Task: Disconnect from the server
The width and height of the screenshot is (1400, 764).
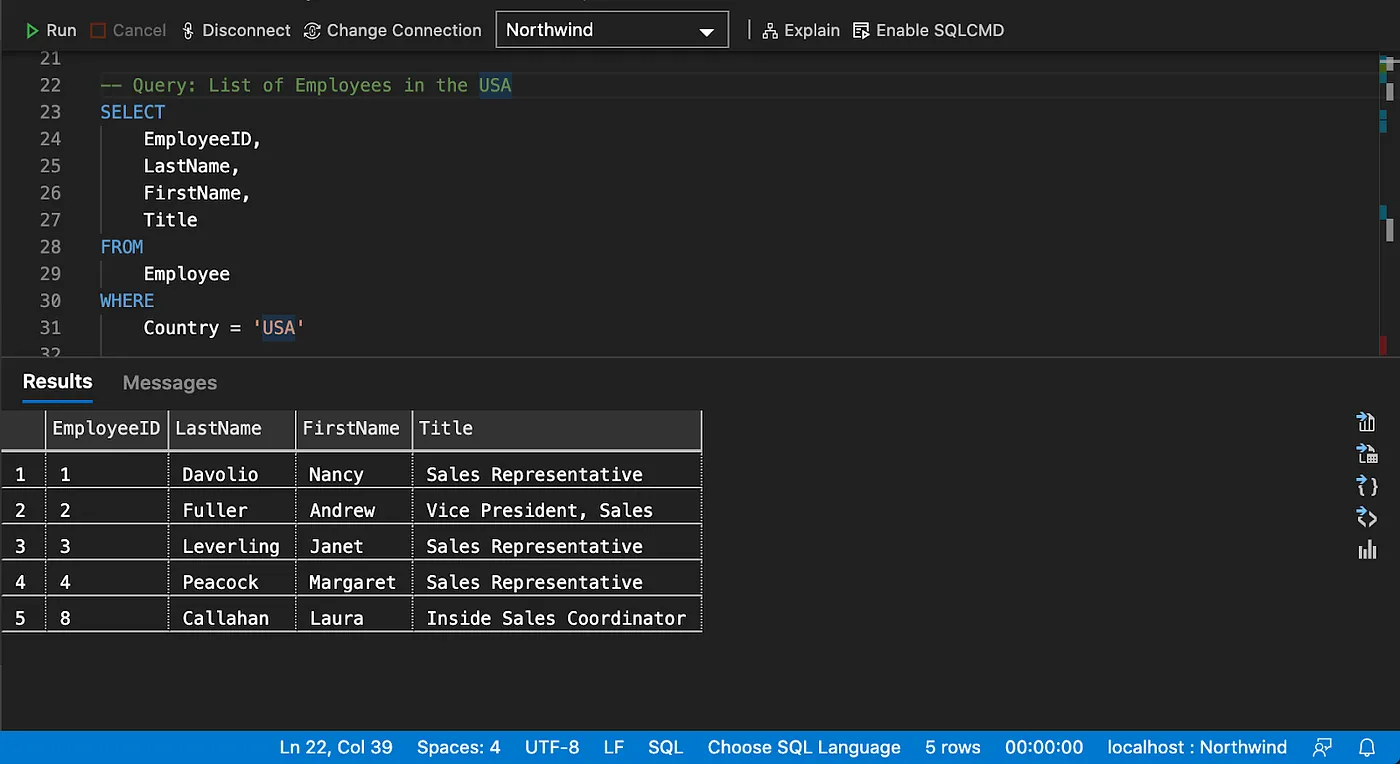Action: coord(236,30)
